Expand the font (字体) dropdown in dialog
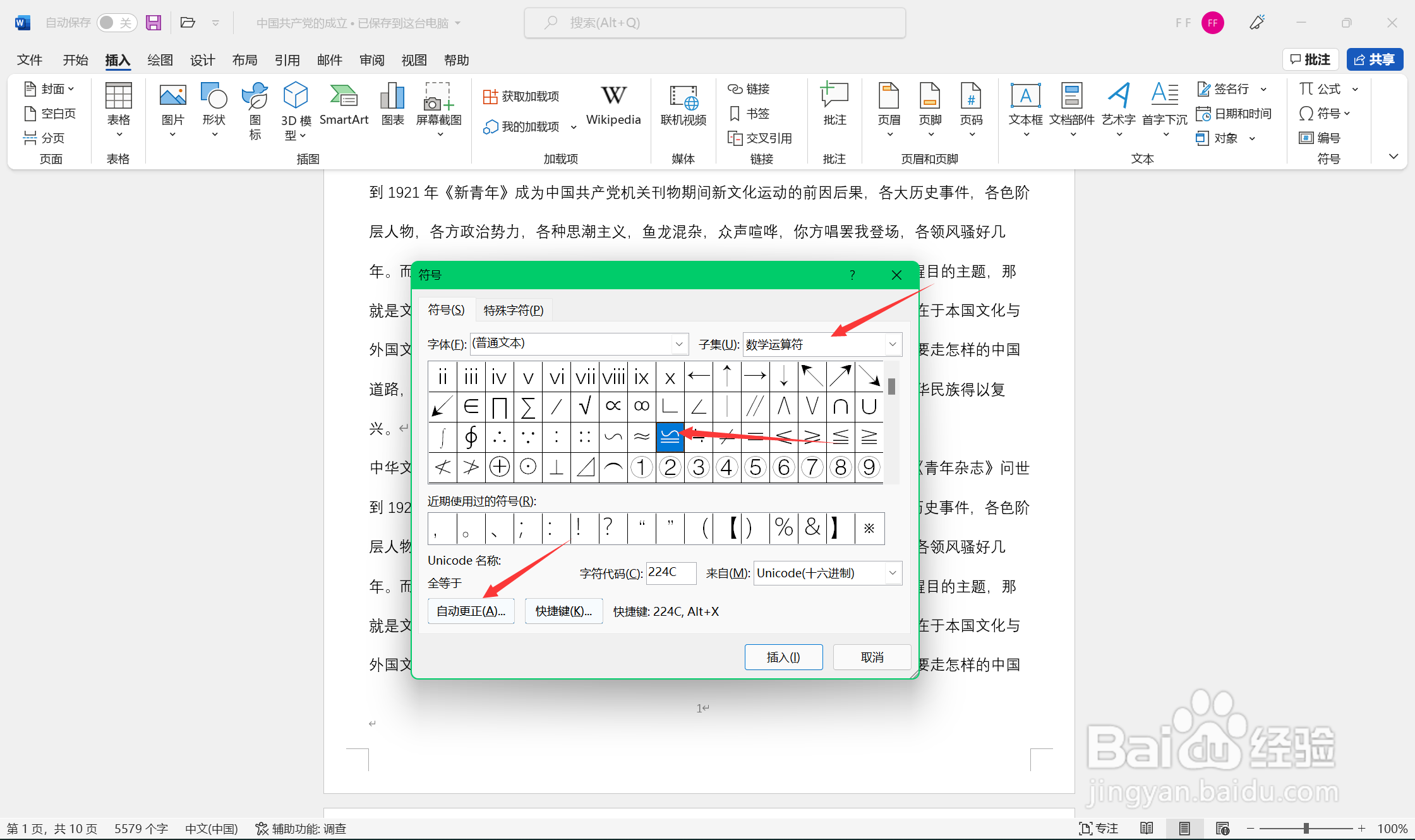This screenshot has height=840, width=1415. [679, 344]
